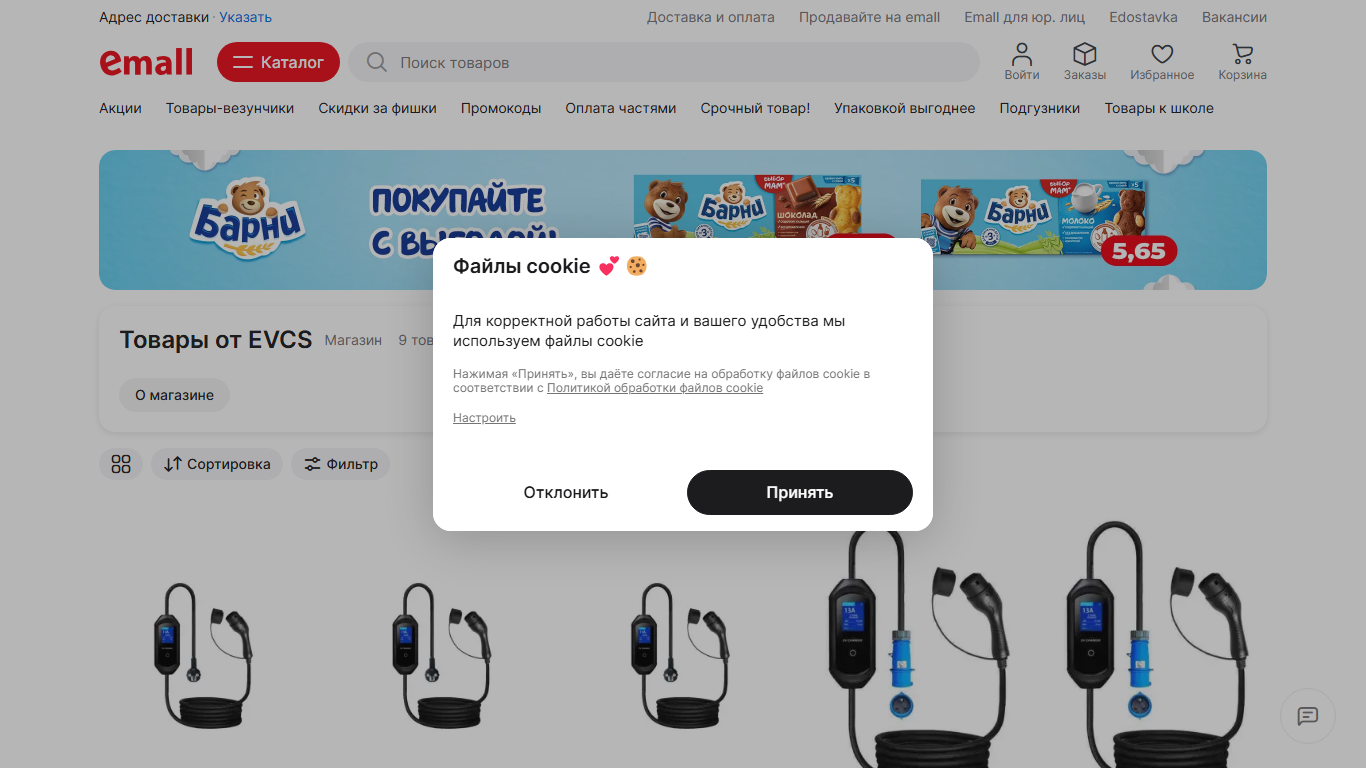Screen dimensions: 1366x768
Task: Open the О магазине button
Action: 174,395
